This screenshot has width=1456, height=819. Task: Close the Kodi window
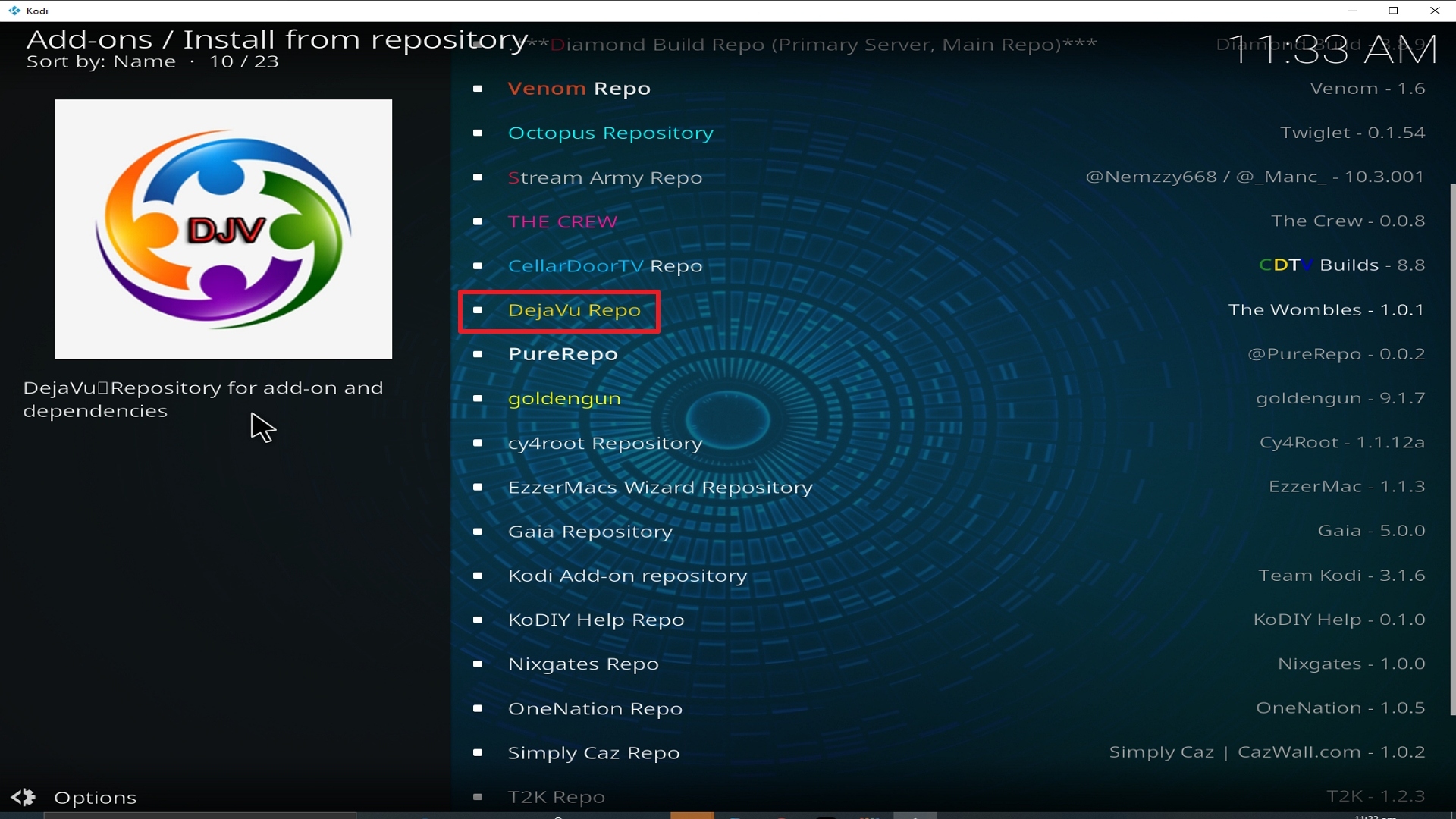(x=1435, y=11)
